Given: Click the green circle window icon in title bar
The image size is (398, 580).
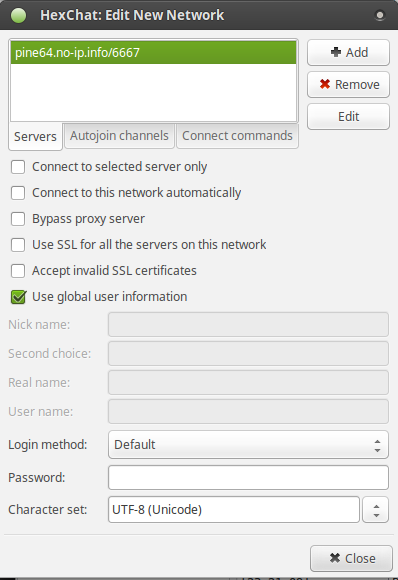Looking at the screenshot, I should coord(18,15).
